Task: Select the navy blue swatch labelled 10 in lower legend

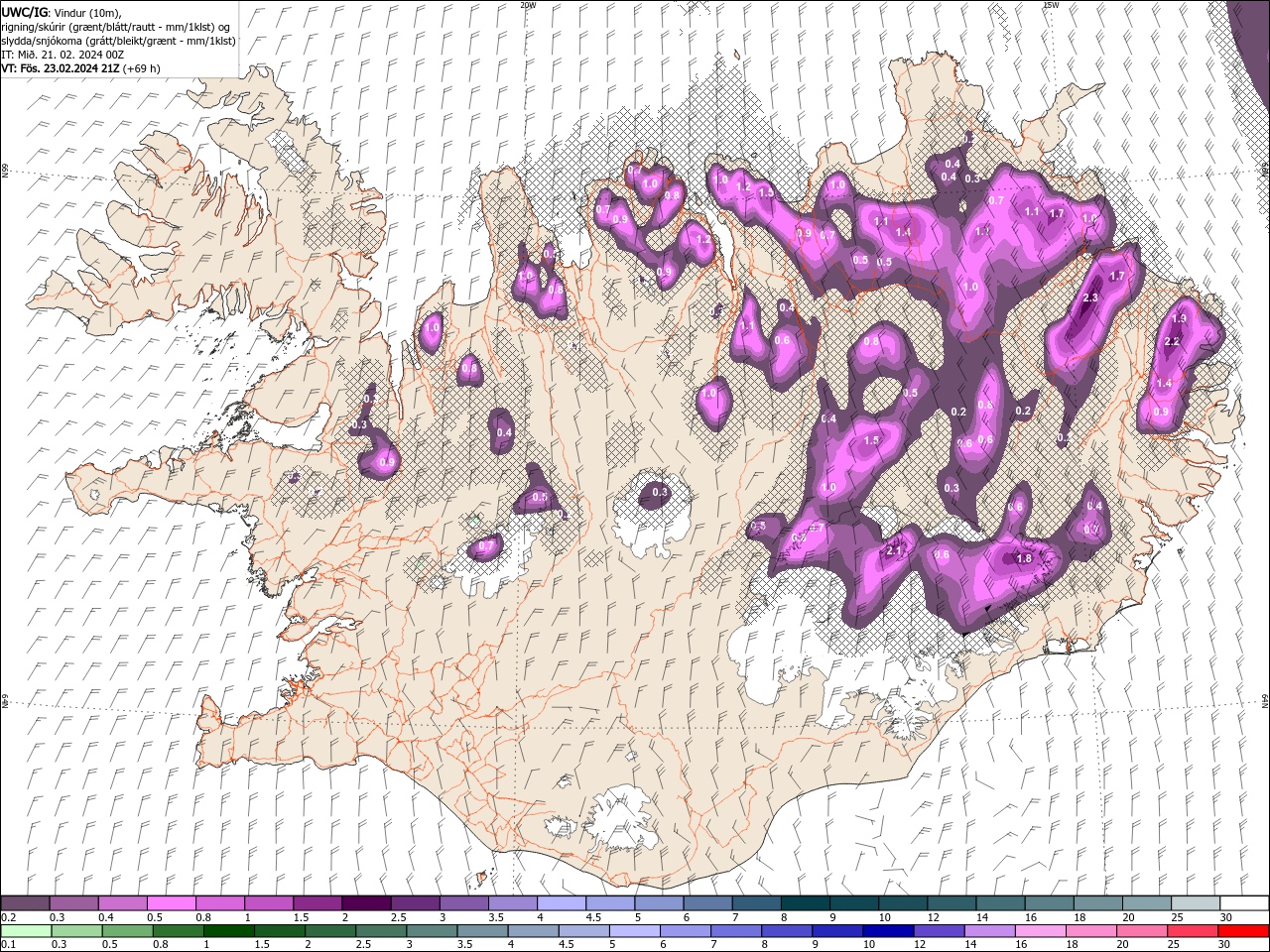Action: [x=887, y=931]
